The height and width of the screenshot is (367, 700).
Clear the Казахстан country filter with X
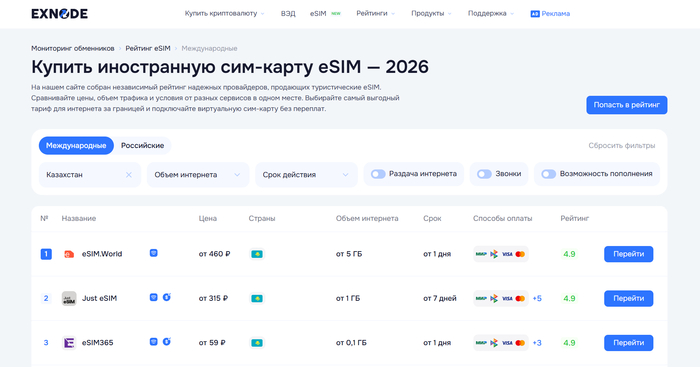[129, 175]
